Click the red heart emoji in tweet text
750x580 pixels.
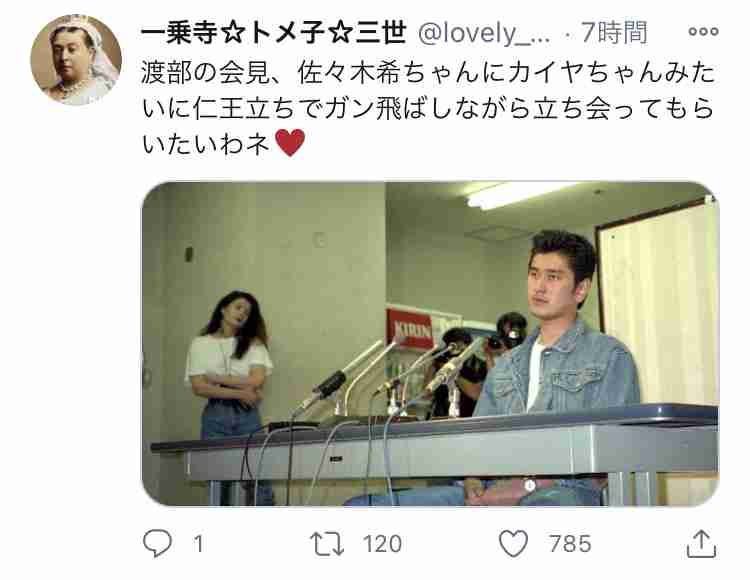pos(290,142)
